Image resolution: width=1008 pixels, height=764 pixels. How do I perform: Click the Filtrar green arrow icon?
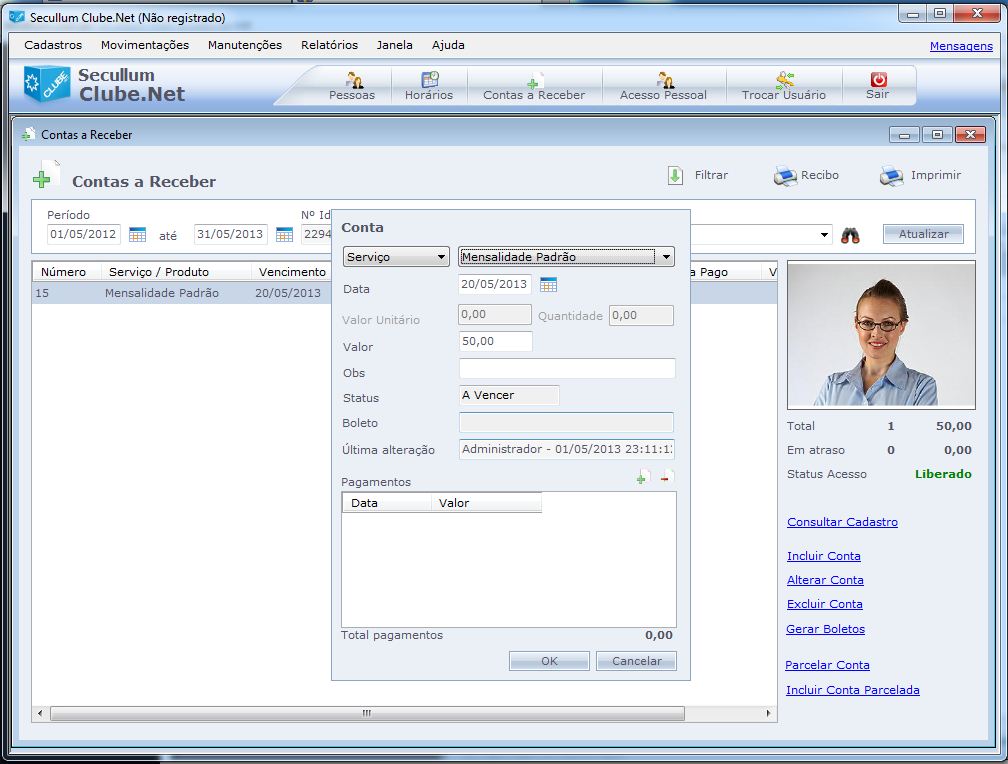pyautogui.click(x=676, y=175)
